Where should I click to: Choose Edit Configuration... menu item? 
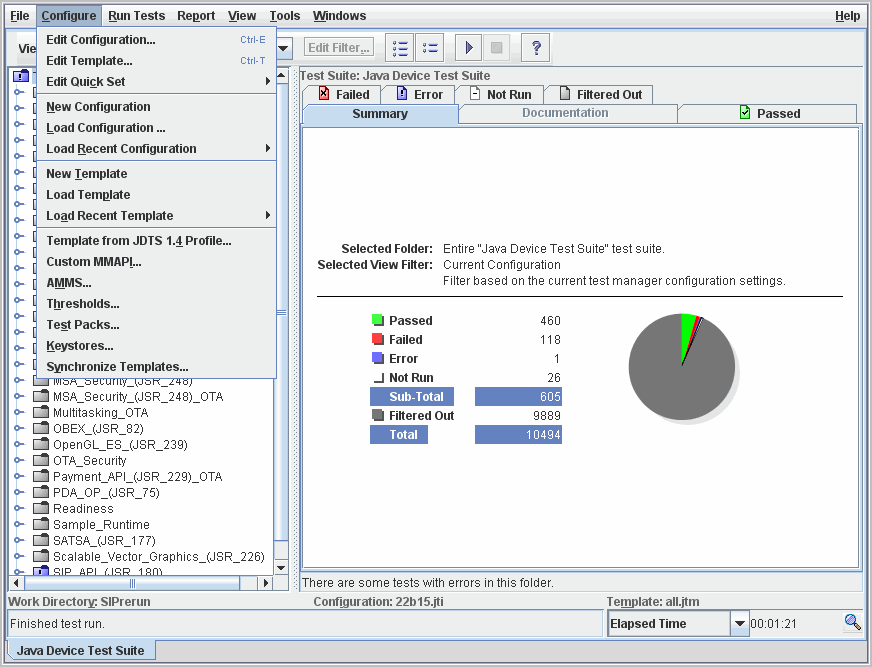[x=157, y=39]
